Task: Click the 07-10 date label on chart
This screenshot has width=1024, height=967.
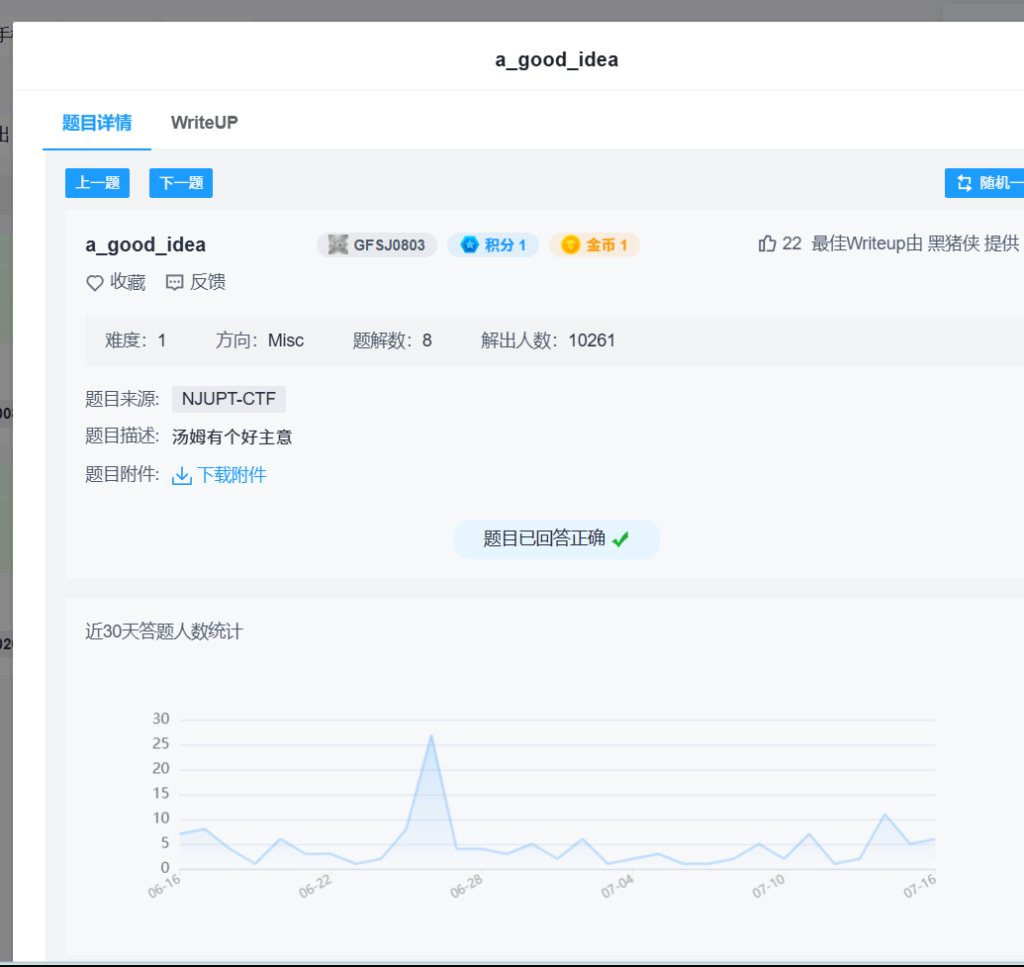Action: (x=769, y=886)
